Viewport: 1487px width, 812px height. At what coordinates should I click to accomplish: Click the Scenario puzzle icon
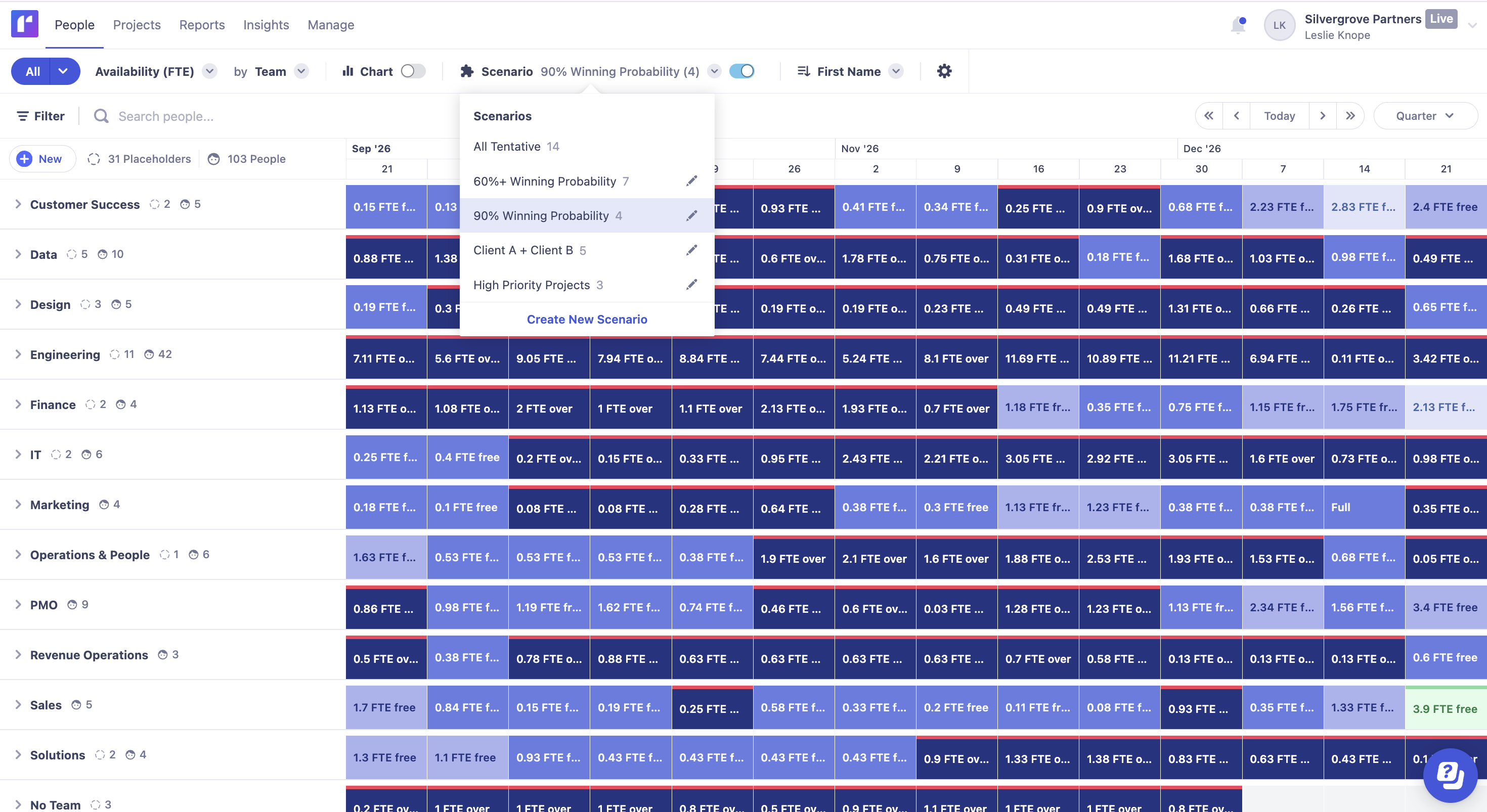tap(466, 72)
